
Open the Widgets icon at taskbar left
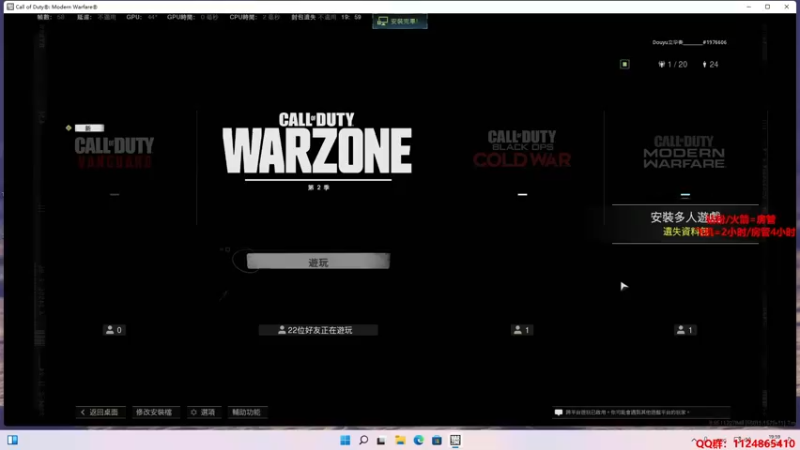pyautogui.click(x=13, y=440)
